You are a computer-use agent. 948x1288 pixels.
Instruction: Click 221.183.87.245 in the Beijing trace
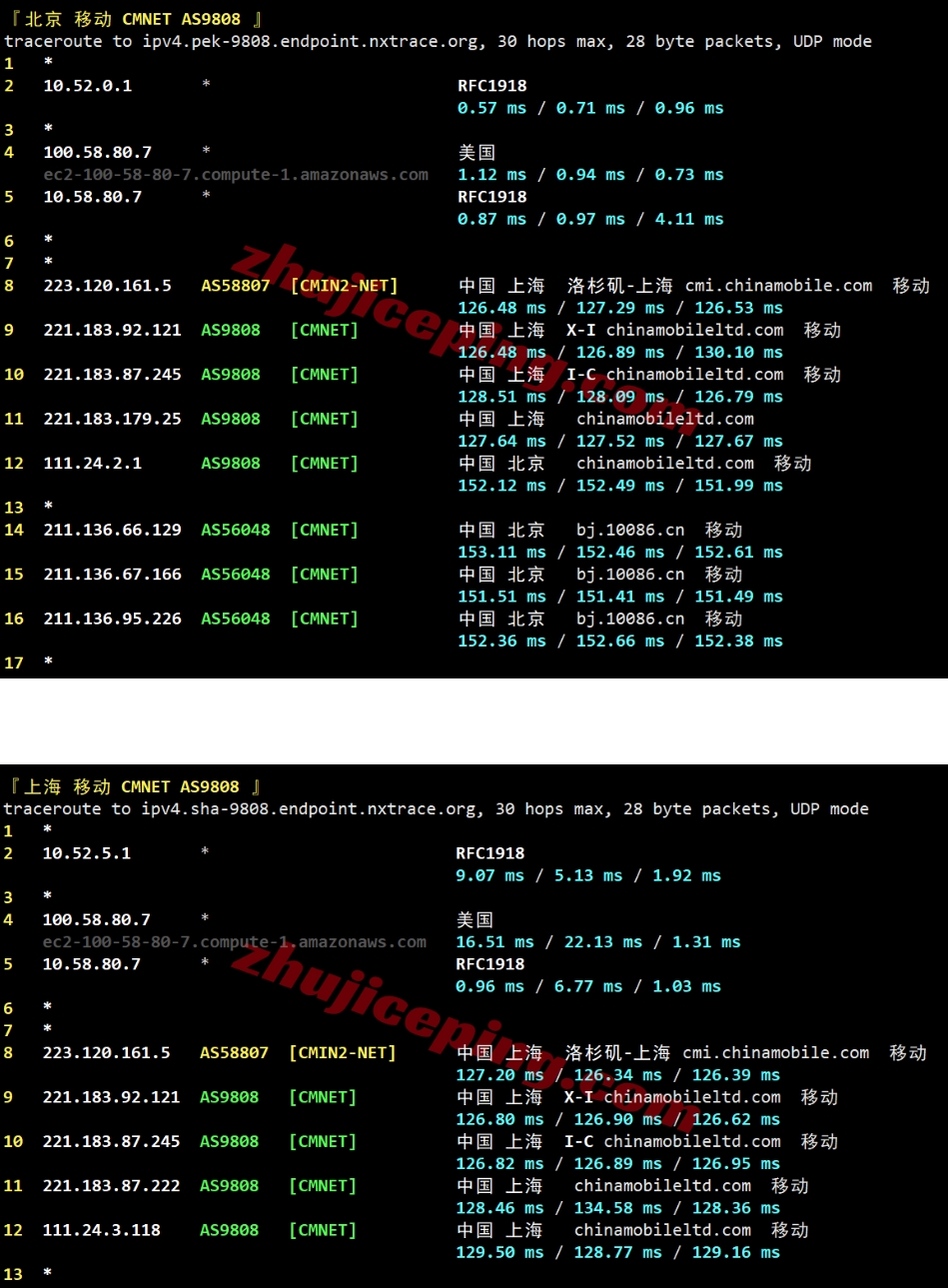point(112,375)
